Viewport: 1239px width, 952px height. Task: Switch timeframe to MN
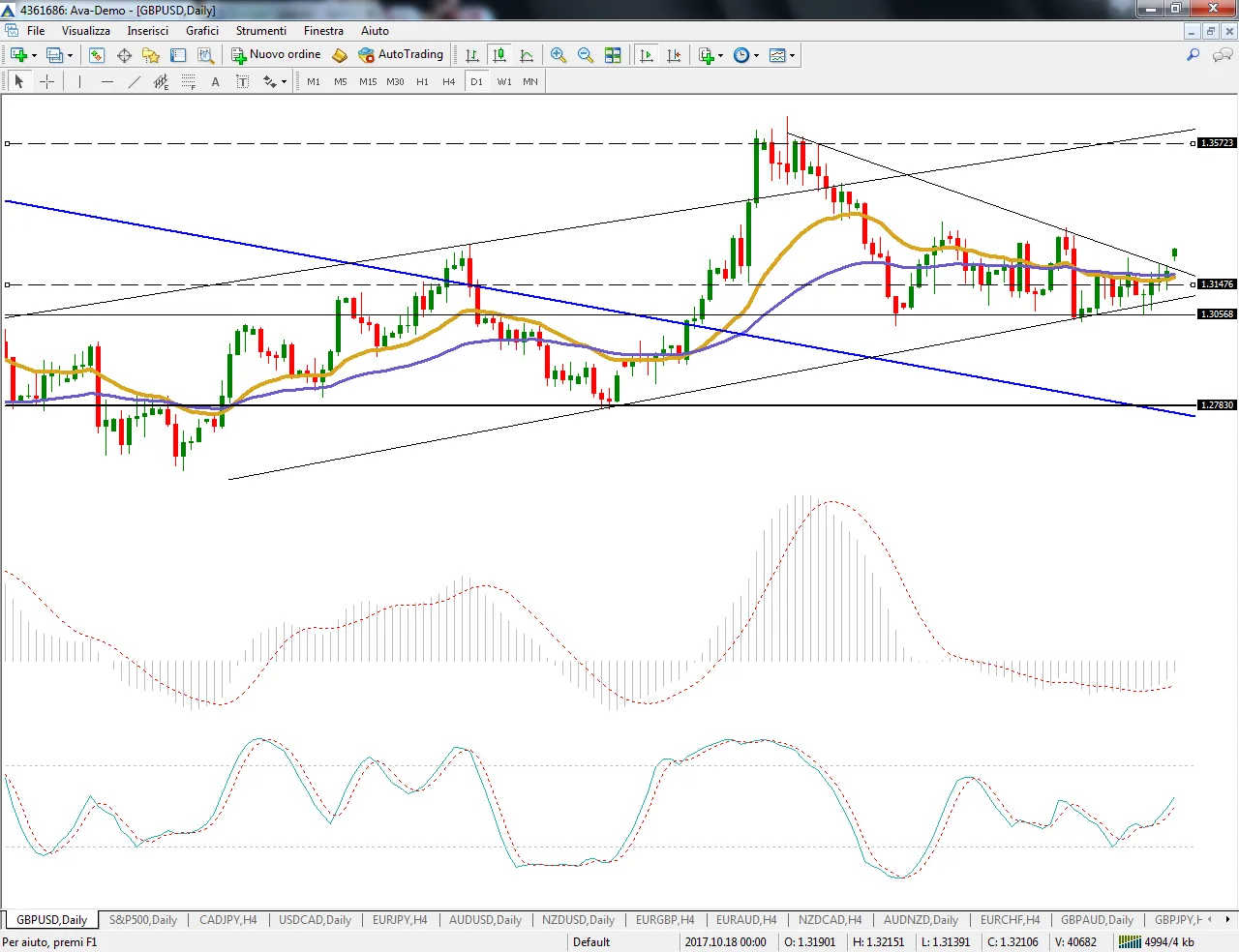click(530, 82)
